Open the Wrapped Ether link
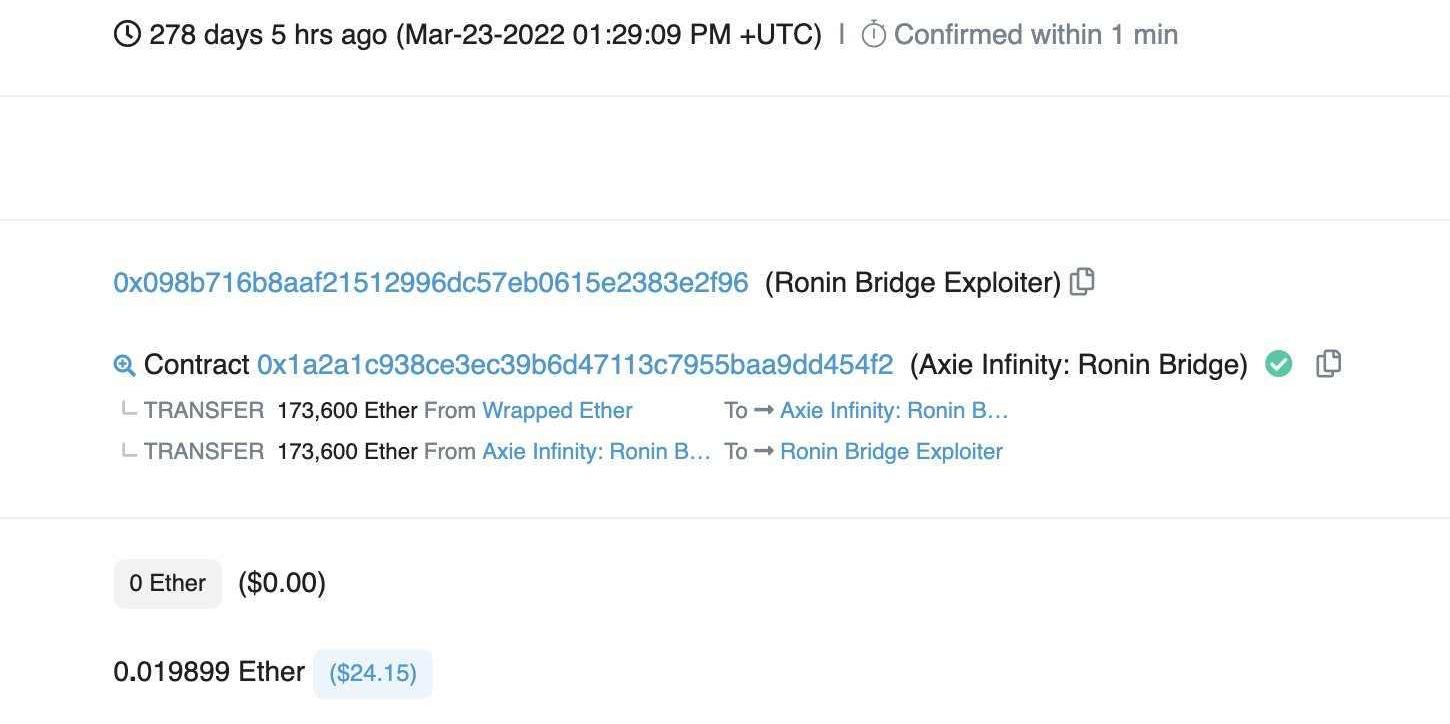 tap(557, 411)
